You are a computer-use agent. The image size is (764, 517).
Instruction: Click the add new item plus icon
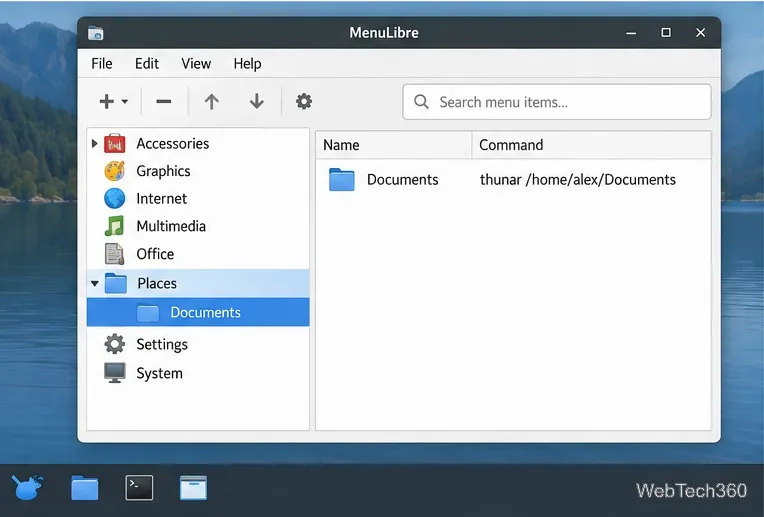tap(106, 101)
